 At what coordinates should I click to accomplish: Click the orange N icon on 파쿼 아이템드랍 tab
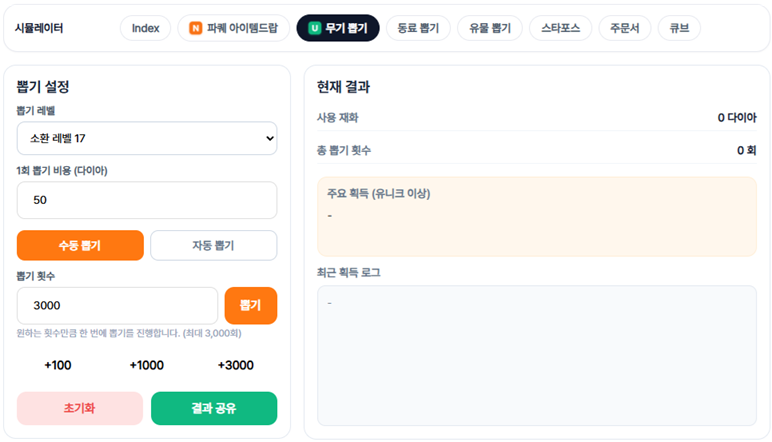pos(196,28)
